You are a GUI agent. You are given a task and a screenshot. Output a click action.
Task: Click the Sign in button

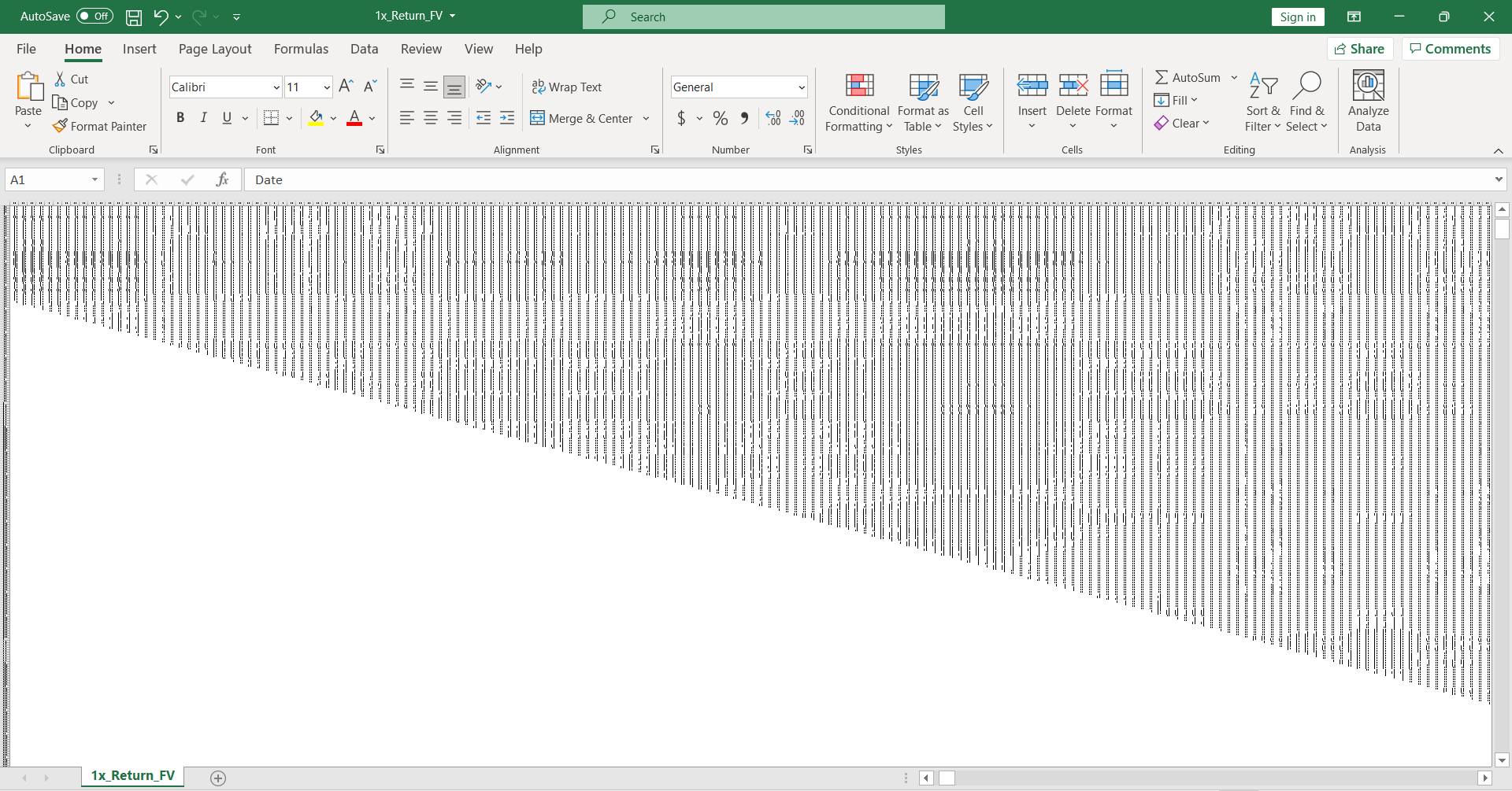click(x=1297, y=17)
